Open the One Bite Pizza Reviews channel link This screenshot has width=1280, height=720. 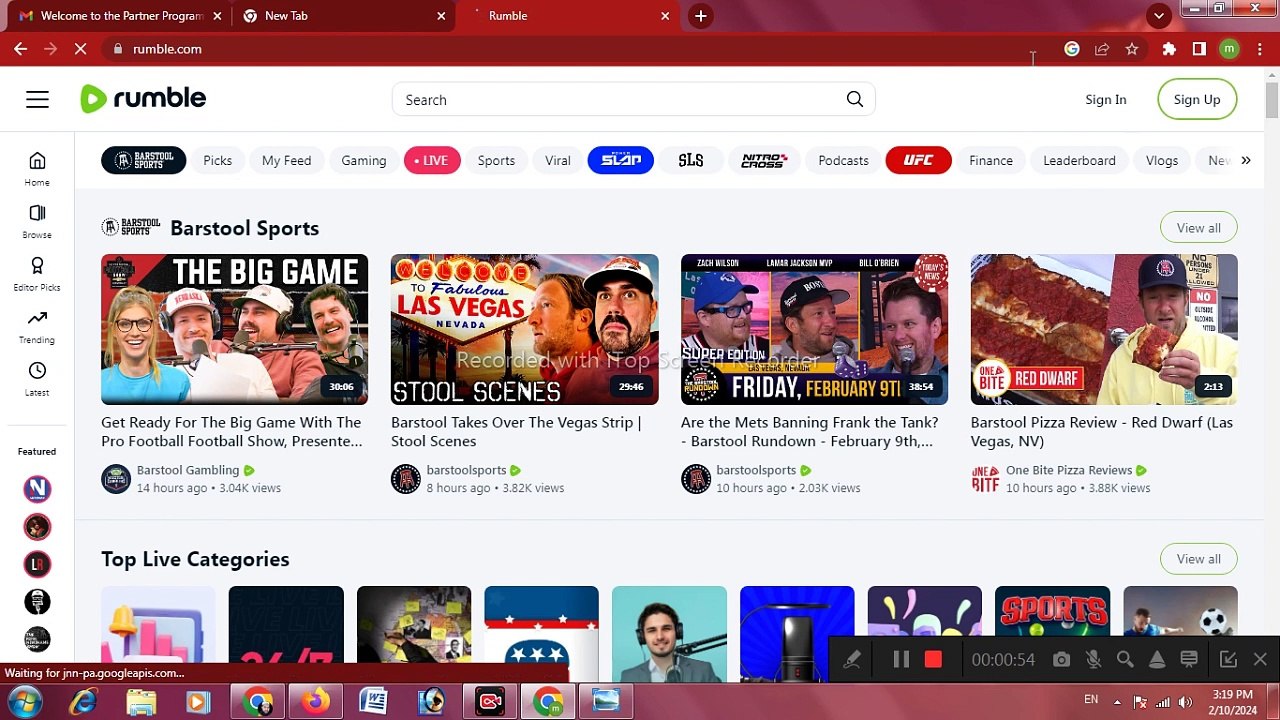[x=1069, y=470]
